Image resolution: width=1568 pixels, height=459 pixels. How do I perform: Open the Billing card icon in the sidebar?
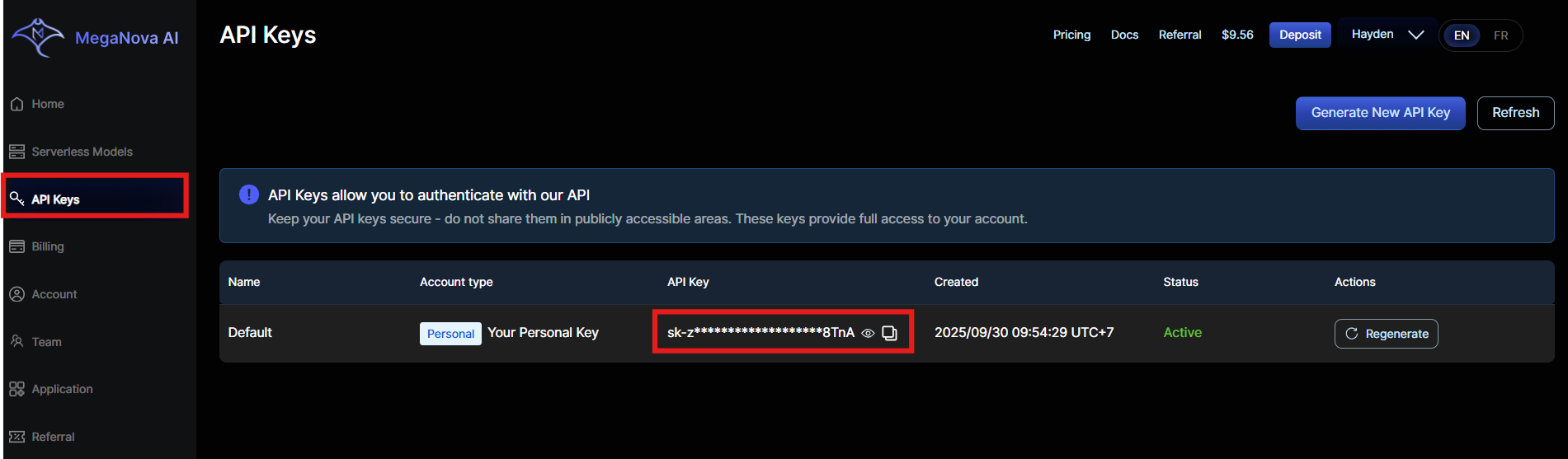(x=16, y=246)
